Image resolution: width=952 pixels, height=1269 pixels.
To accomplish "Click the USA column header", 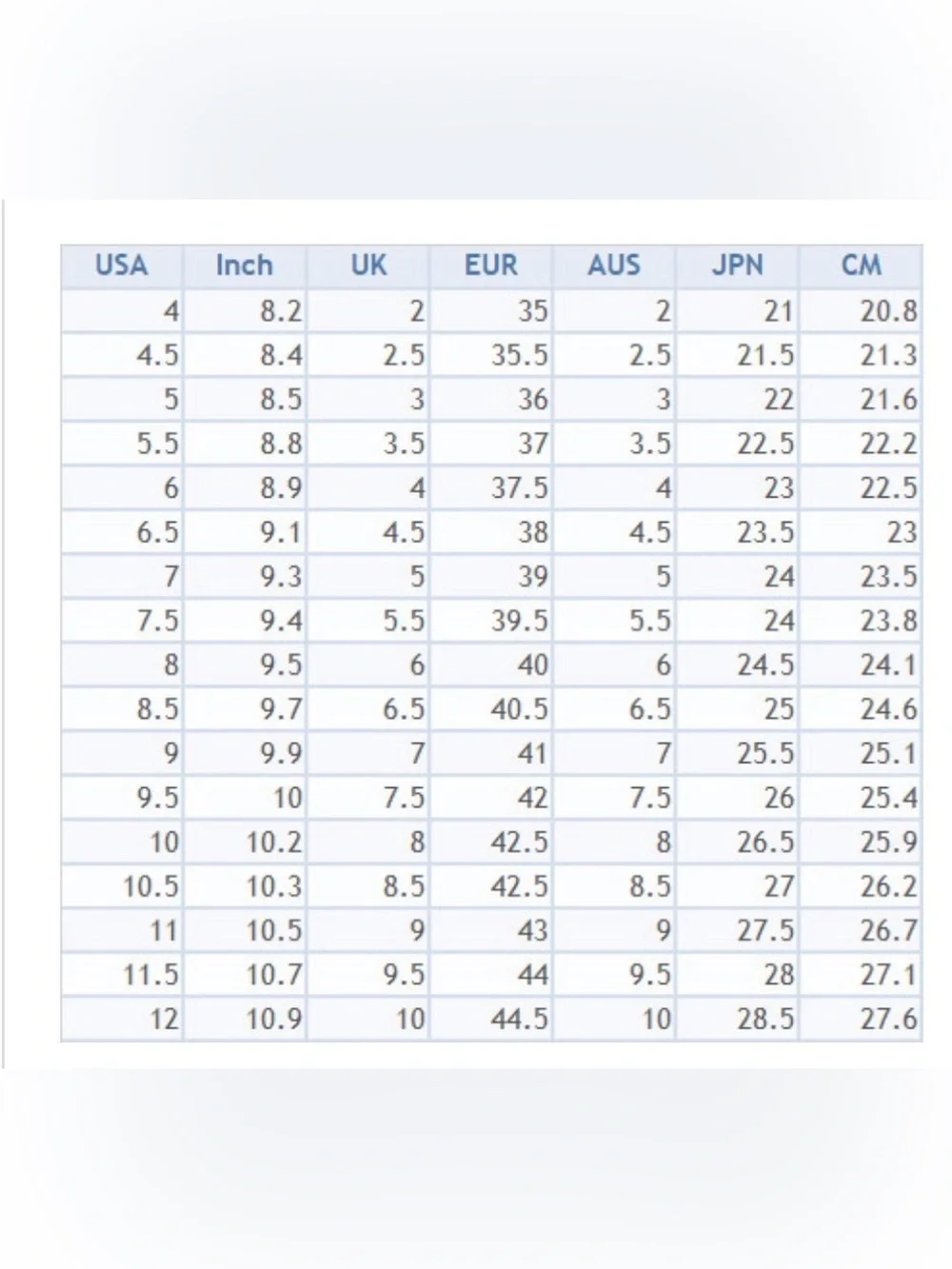I will coord(122,266).
